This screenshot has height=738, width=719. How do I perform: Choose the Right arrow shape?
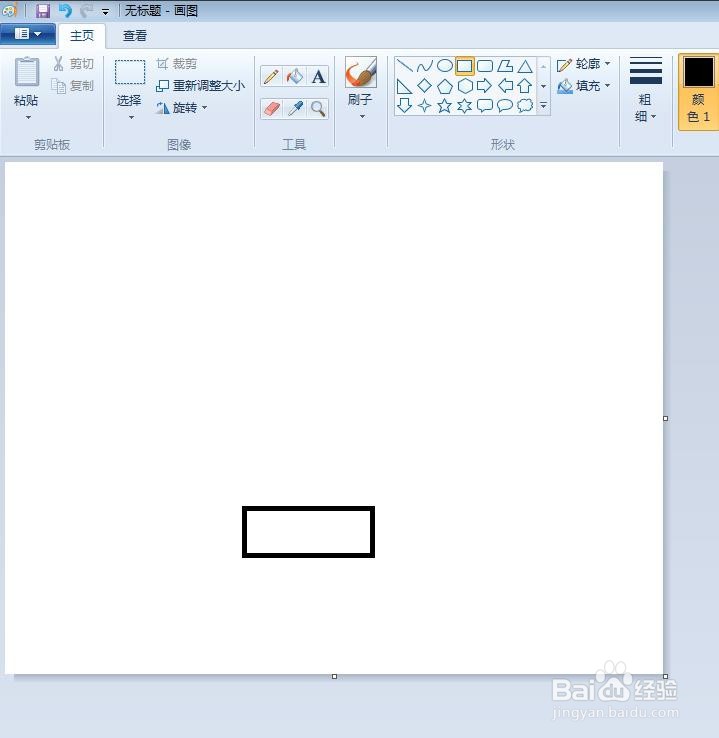coord(485,86)
